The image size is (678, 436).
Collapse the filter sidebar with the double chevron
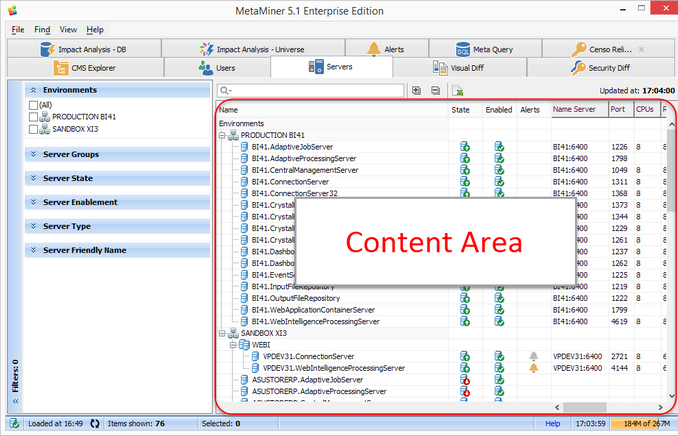(16, 401)
